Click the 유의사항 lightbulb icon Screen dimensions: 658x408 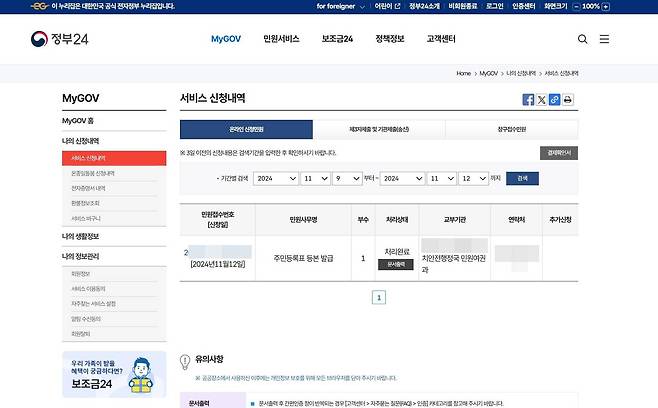185,361
